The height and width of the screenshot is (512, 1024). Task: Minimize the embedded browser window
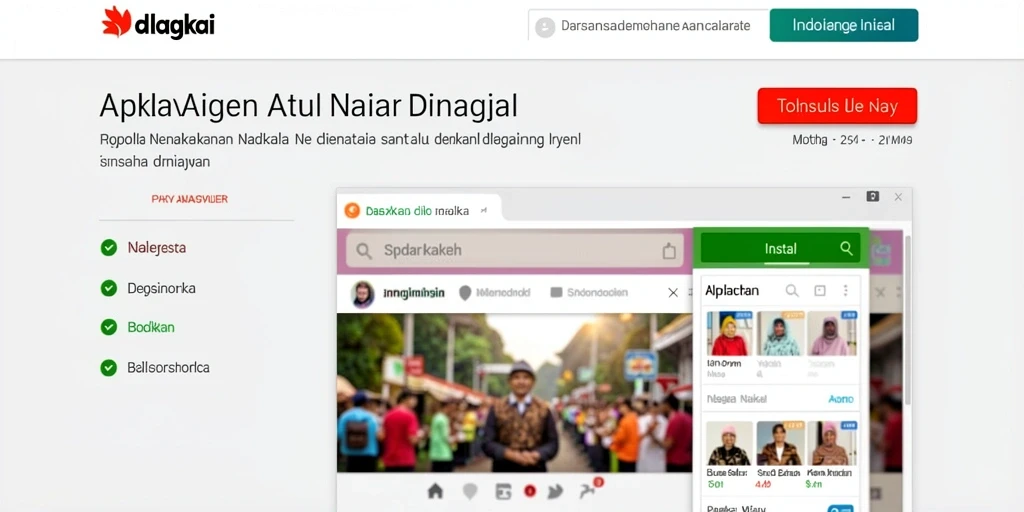[846, 197]
